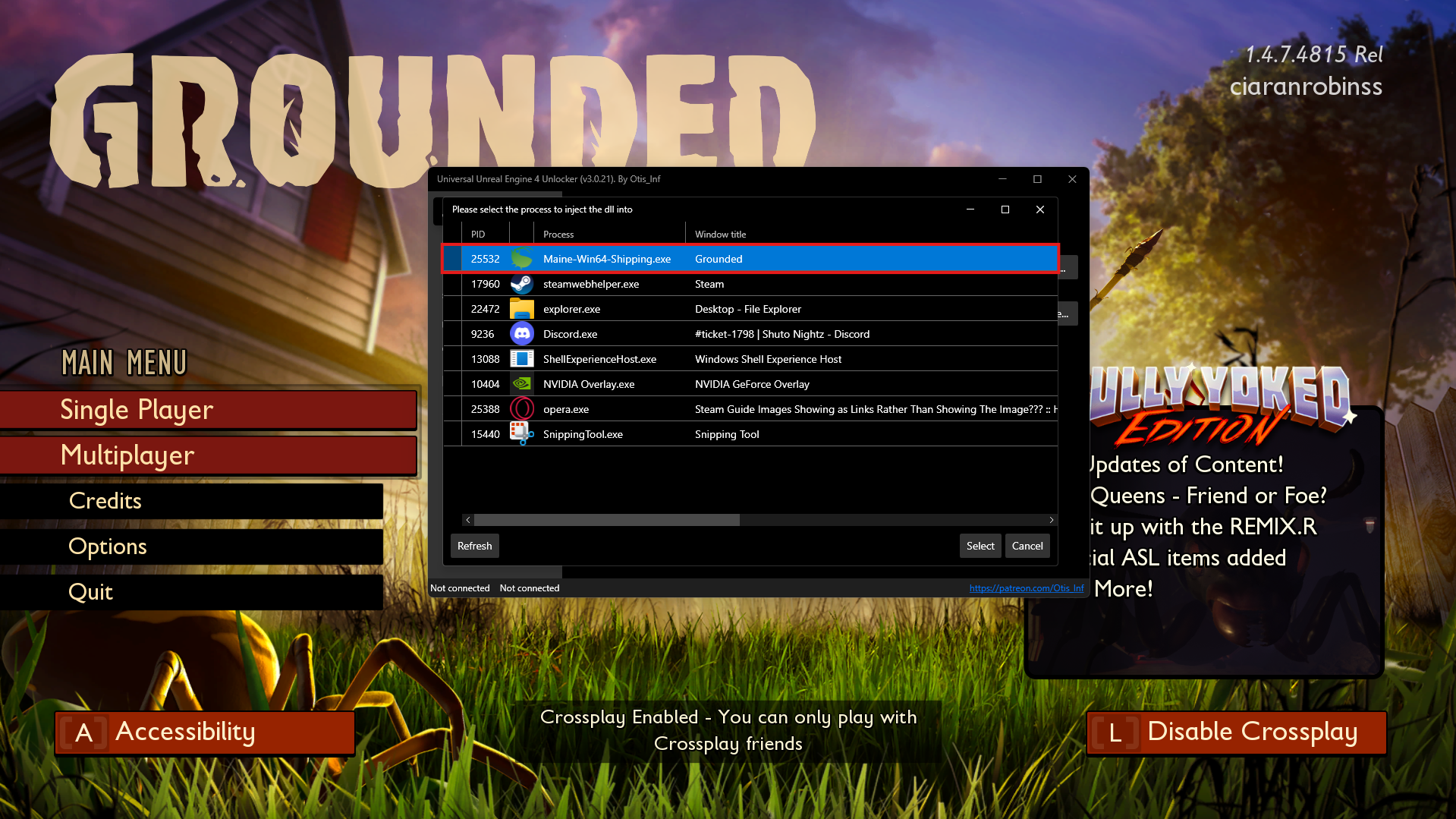Click the horizontal scrollbar thumb in process list

coord(607,520)
